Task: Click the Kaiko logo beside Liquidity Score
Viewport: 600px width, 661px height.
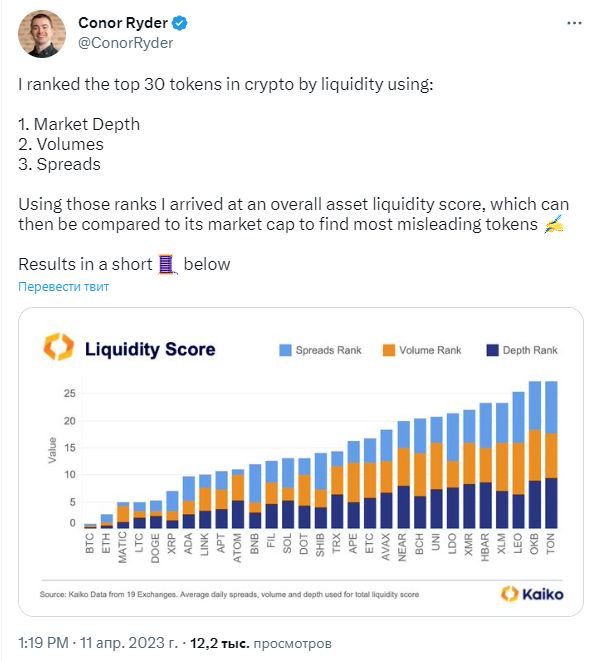Action: 59,347
